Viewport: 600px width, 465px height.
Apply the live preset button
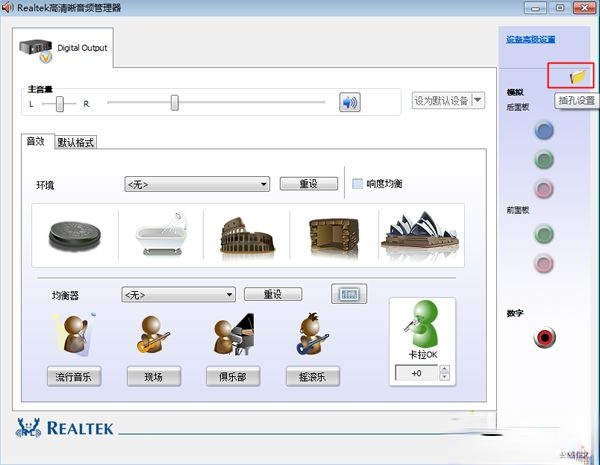153,377
